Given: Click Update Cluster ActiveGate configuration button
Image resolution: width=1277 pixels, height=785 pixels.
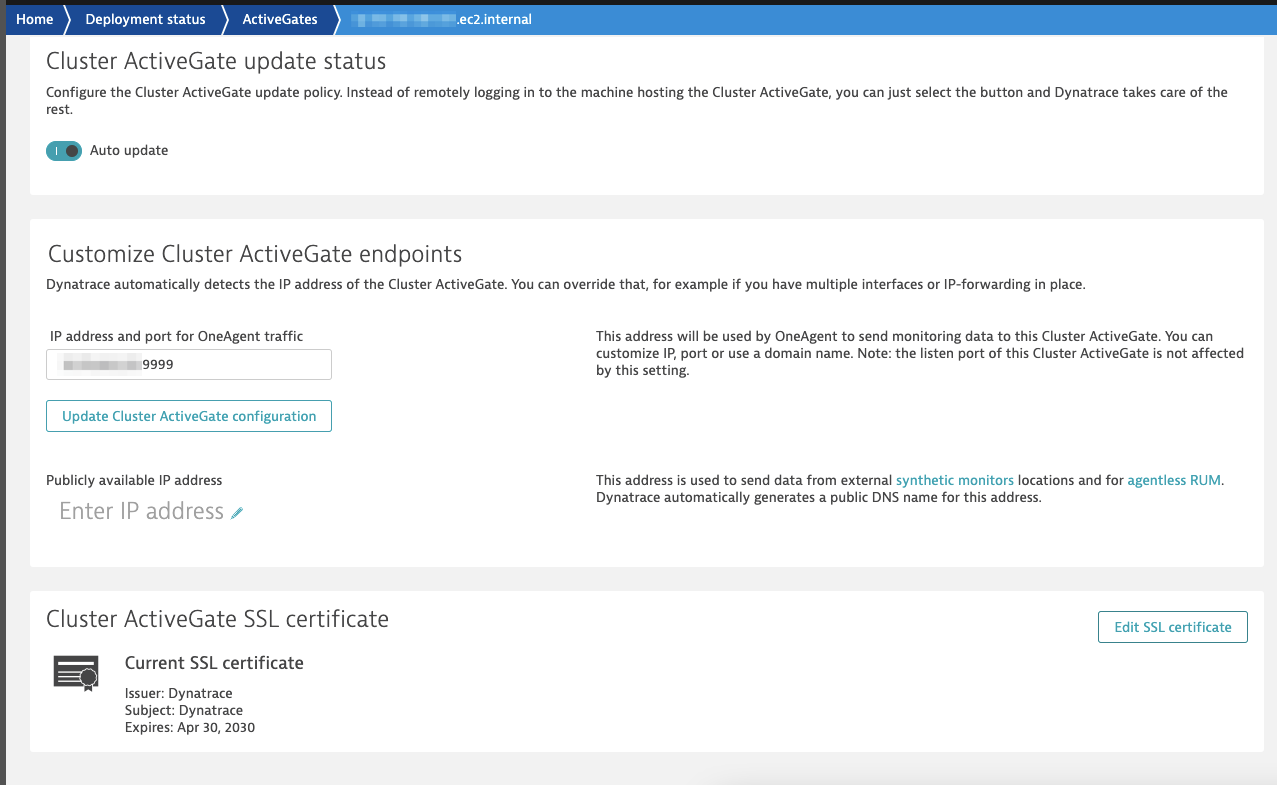Looking at the screenshot, I should pyautogui.click(x=189, y=416).
